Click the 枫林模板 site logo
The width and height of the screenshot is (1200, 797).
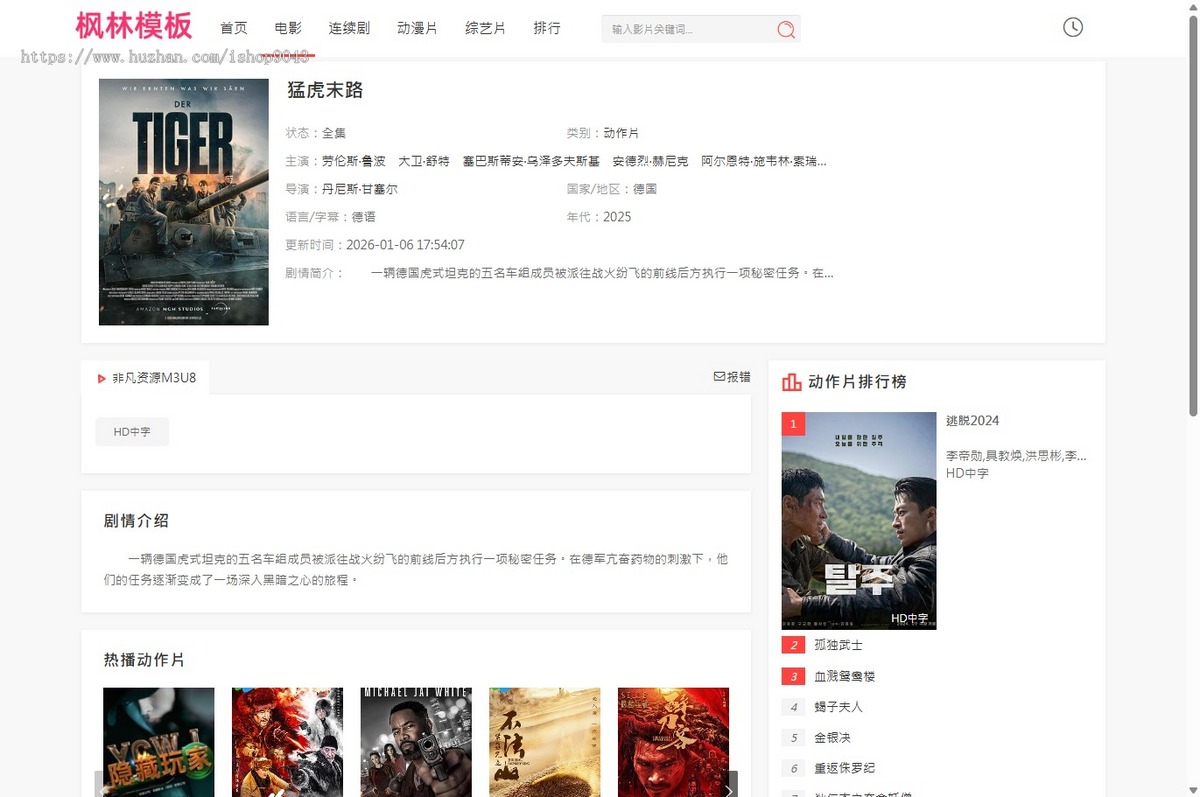coord(134,25)
